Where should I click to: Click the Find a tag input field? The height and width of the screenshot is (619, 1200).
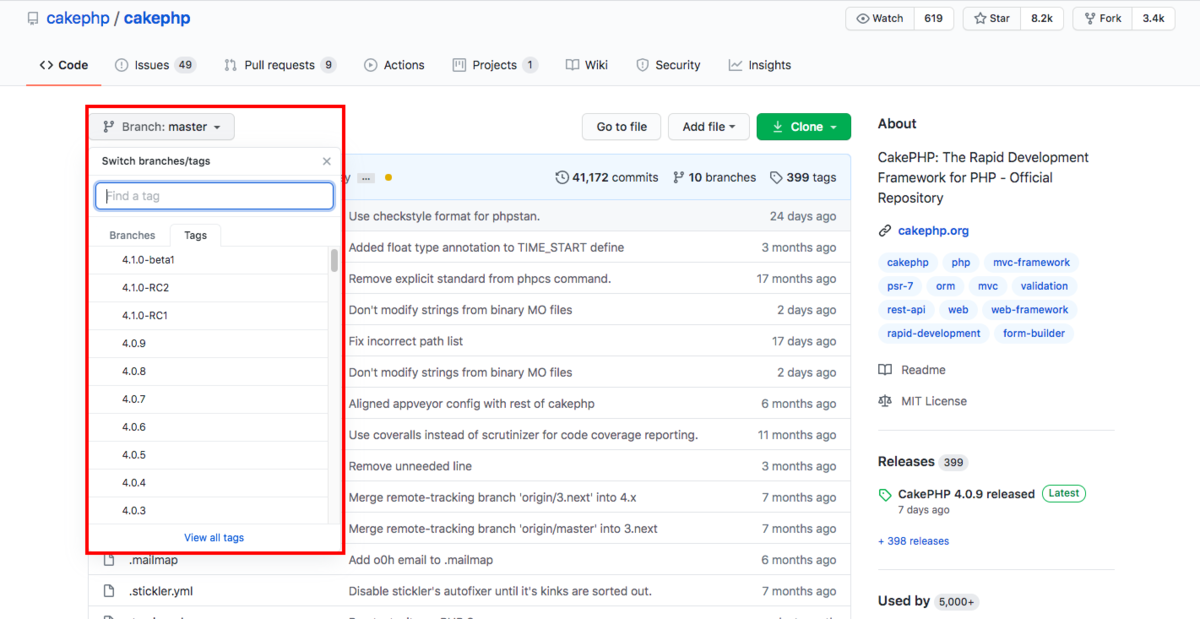tap(214, 196)
